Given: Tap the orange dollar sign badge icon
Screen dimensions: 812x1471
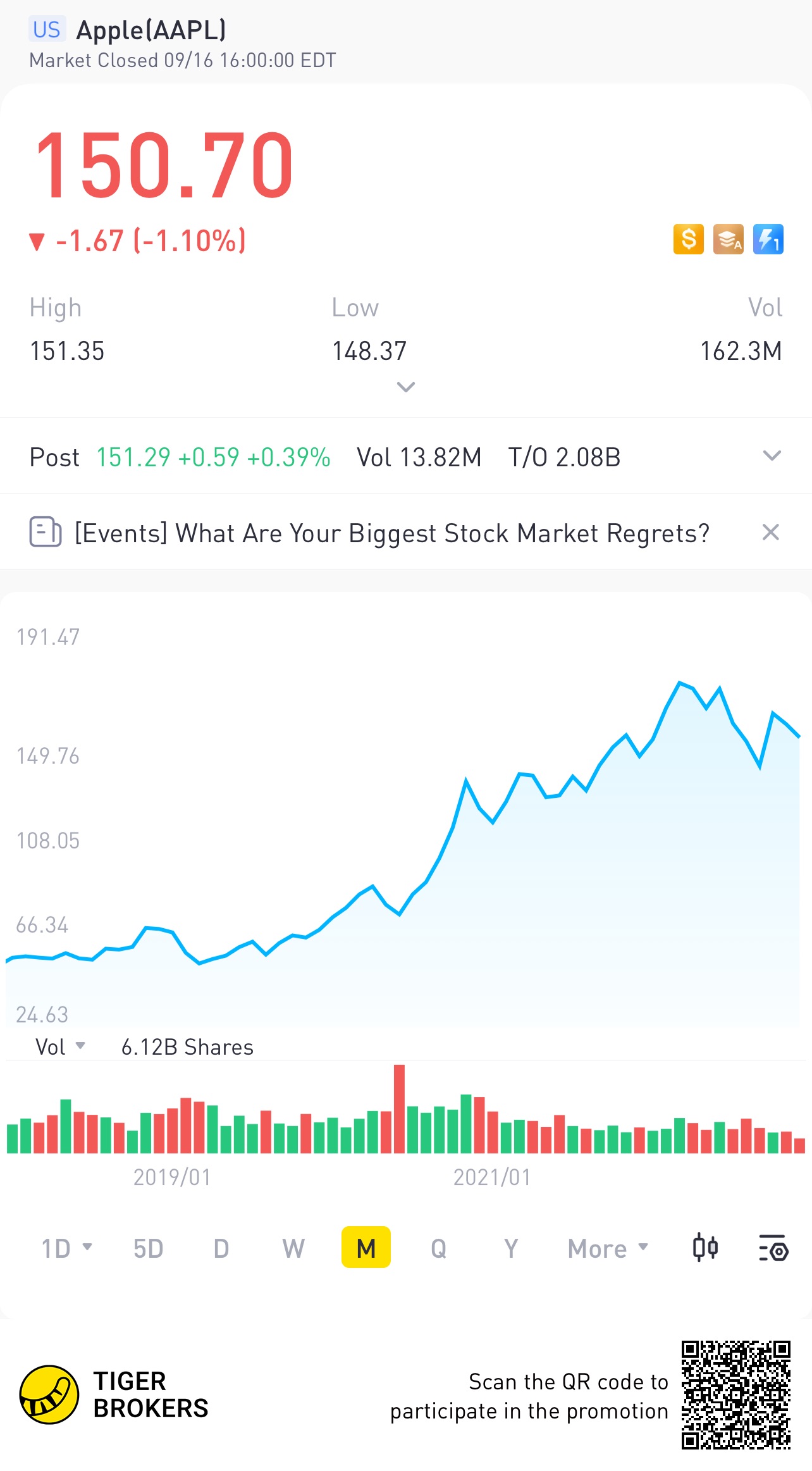Looking at the screenshot, I should pos(688,240).
